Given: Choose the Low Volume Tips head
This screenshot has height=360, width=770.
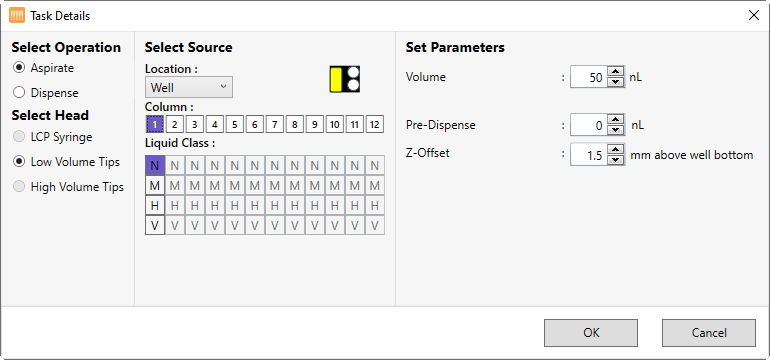Looking at the screenshot, I should click(x=67, y=162).
